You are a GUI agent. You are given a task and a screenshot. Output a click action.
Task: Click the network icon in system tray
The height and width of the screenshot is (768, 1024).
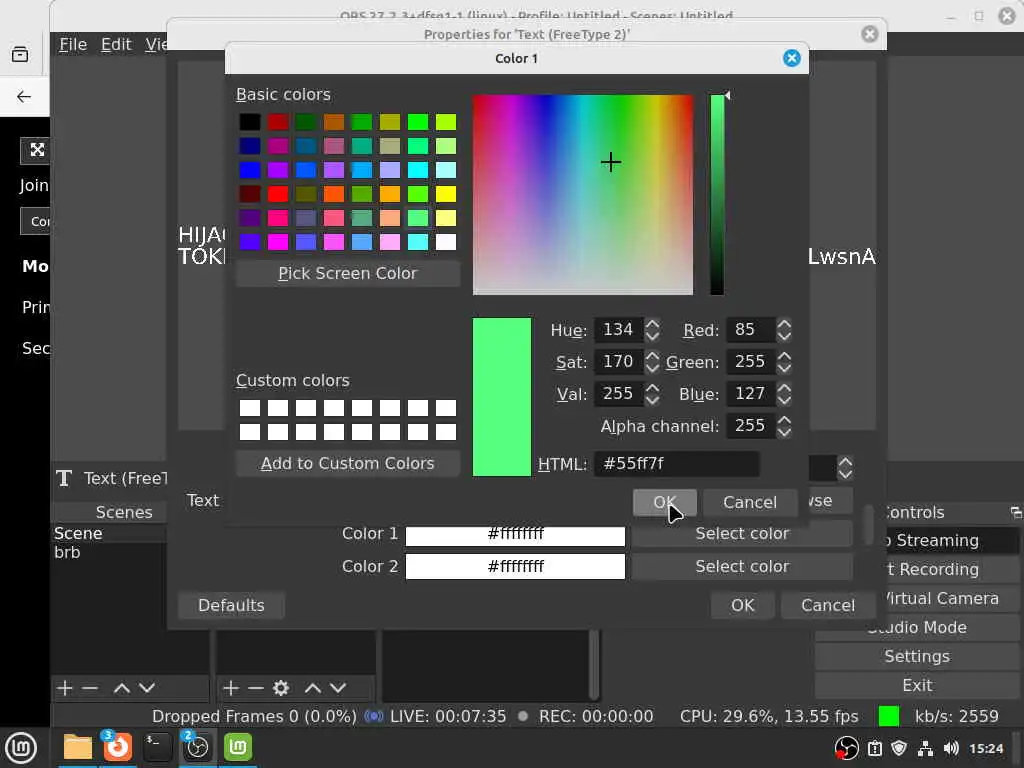[925, 748]
